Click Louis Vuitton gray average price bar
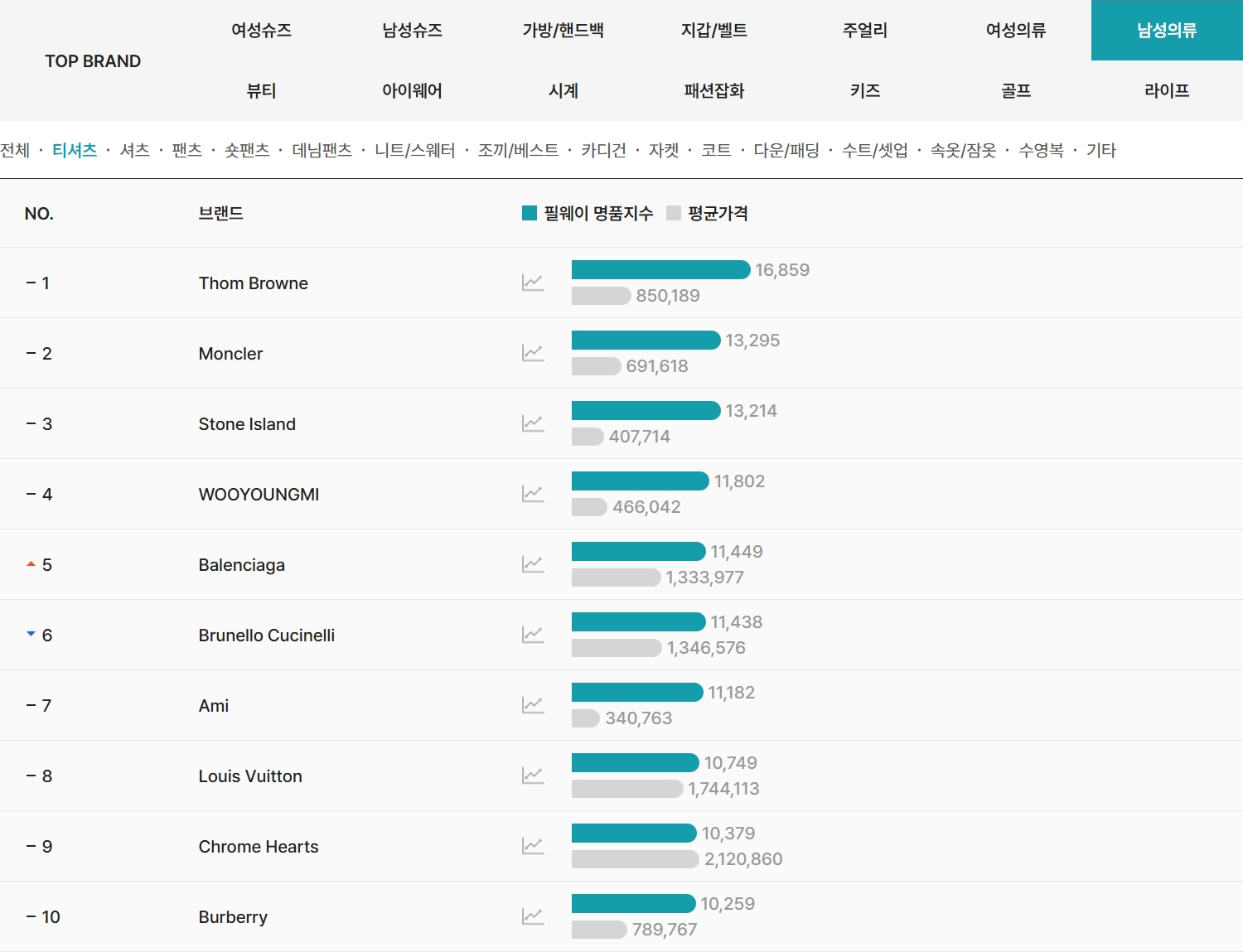Image resolution: width=1243 pixels, height=952 pixels. click(x=627, y=789)
